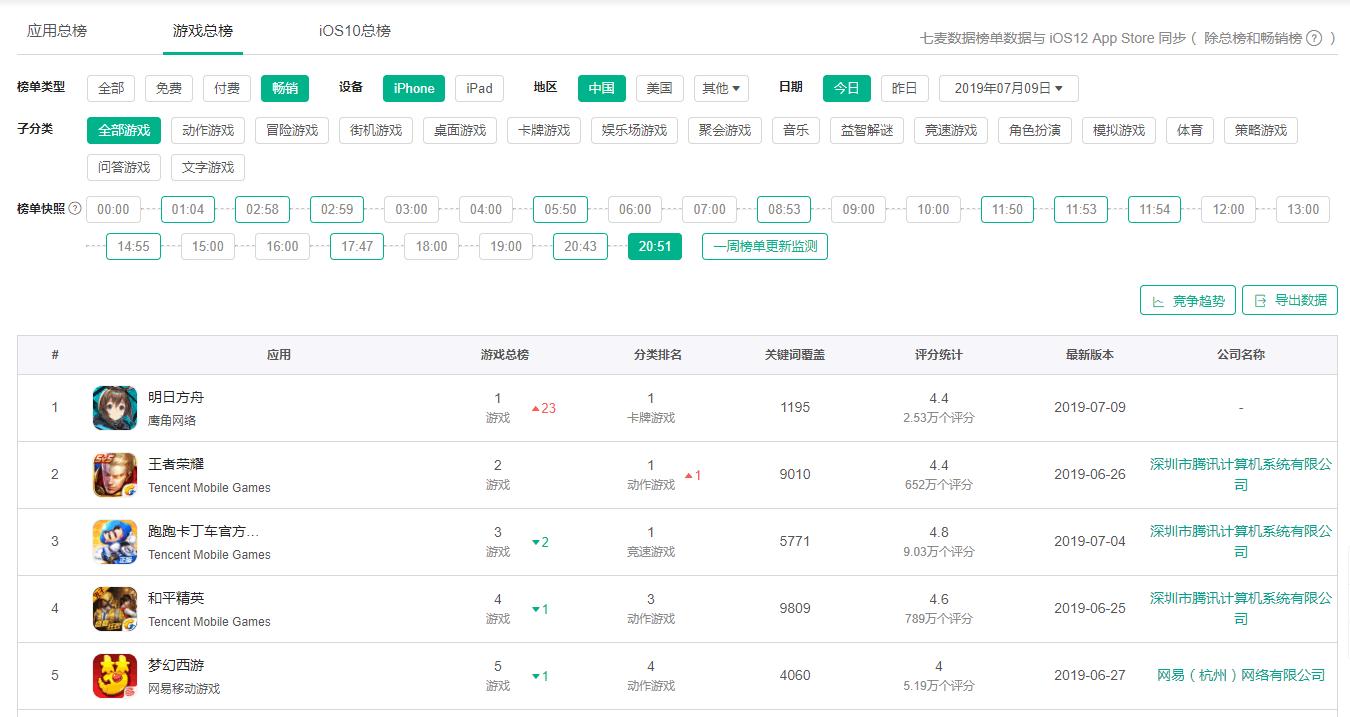The height and width of the screenshot is (717, 1350).
Task: Filter by 模拟游戏 subcategory
Action: (1119, 130)
